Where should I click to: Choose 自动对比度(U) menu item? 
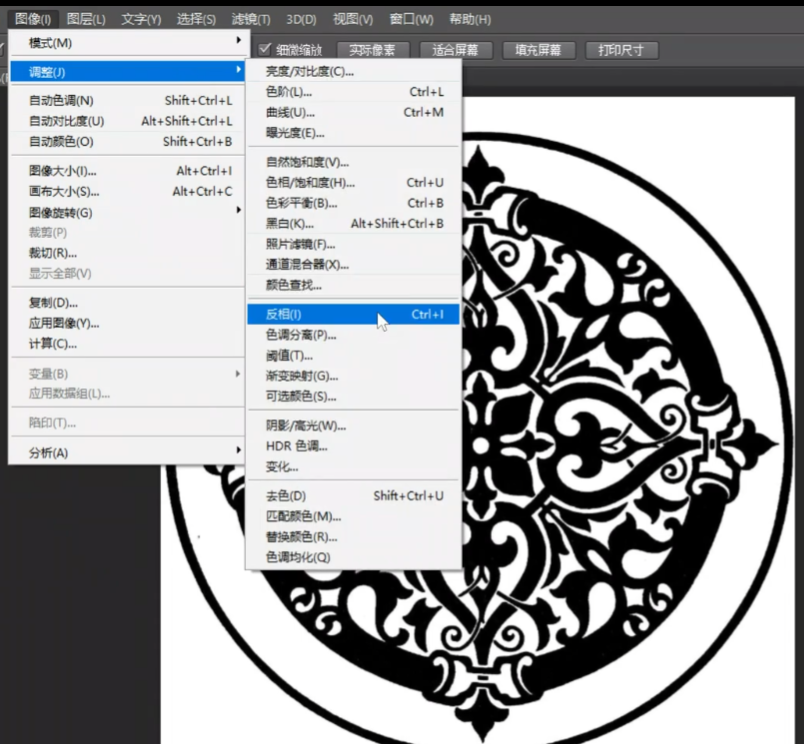(x=127, y=121)
